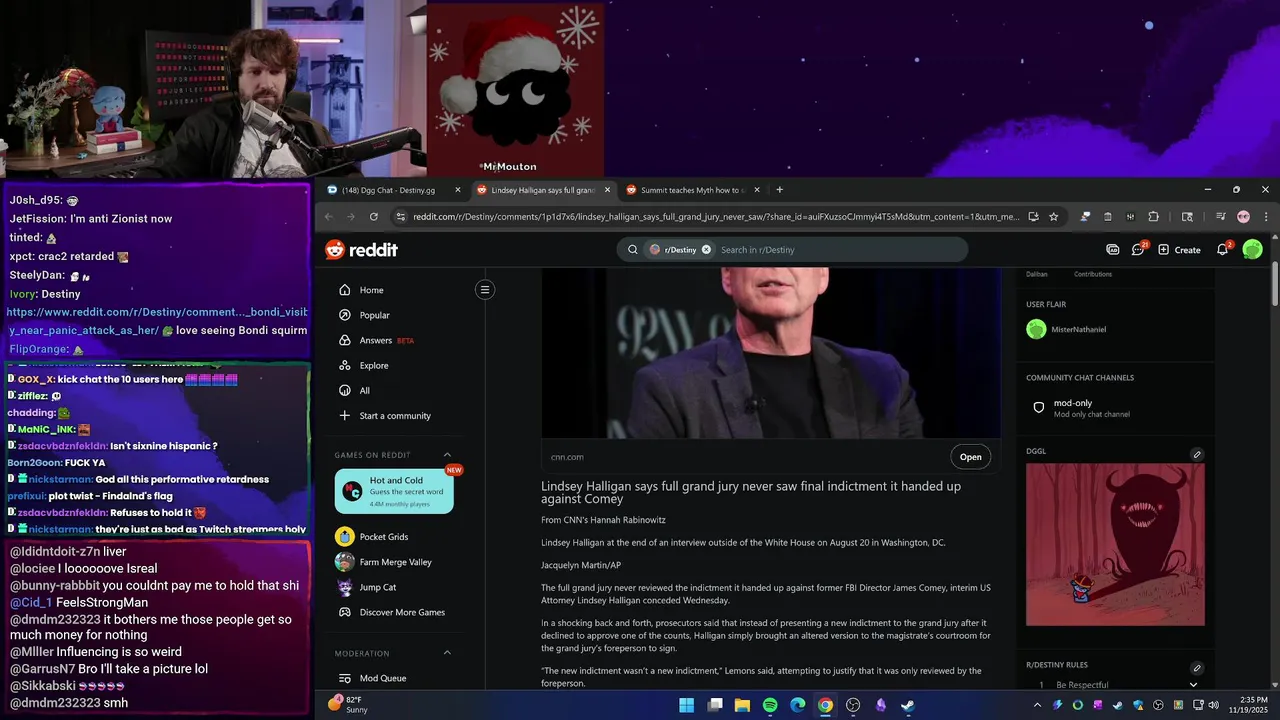Collapse Moderation section in sidebar

(x=447, y=653)
